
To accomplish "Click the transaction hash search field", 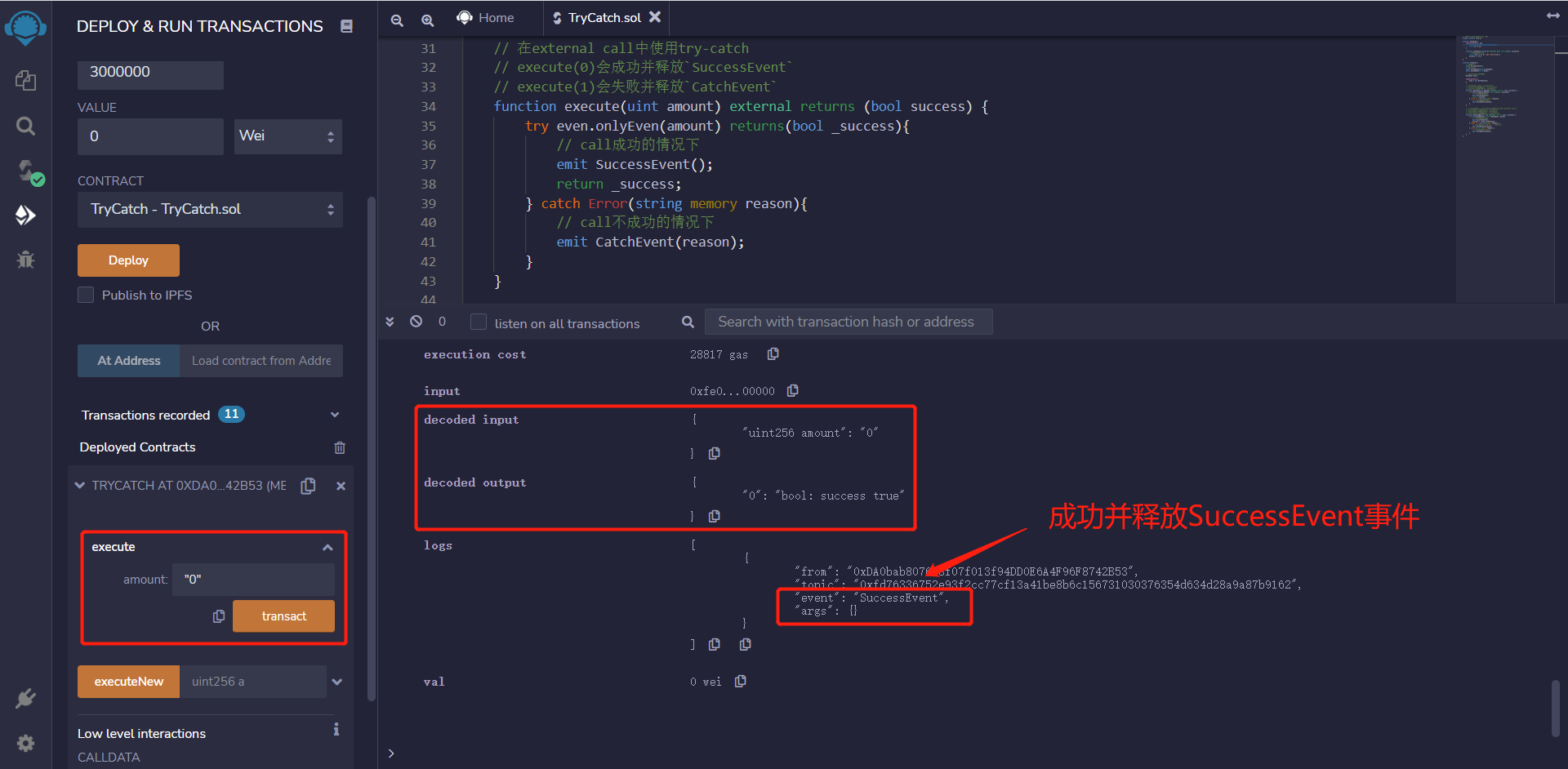I will tap(848, 321).
